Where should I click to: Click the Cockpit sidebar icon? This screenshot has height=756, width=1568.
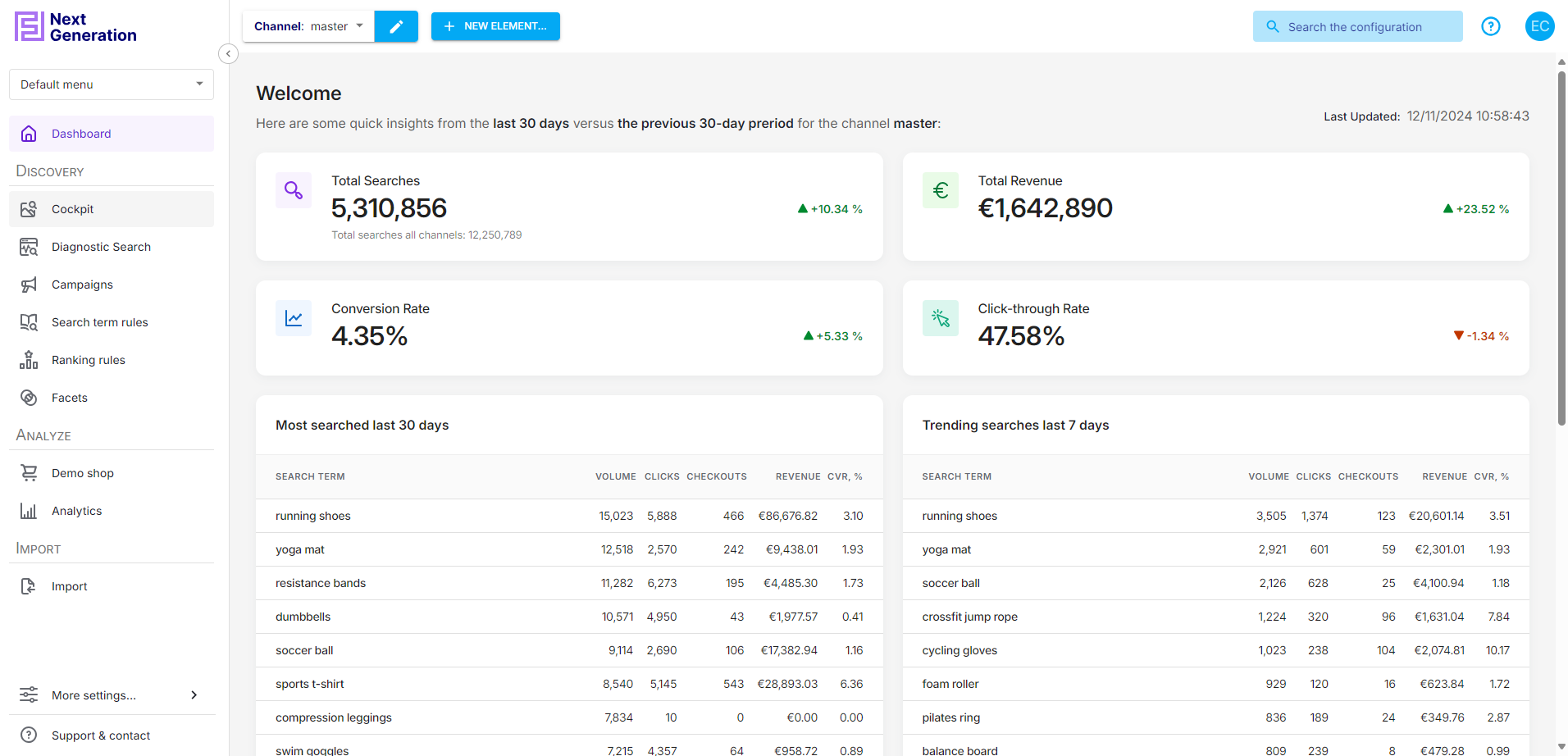click(29, 209)
